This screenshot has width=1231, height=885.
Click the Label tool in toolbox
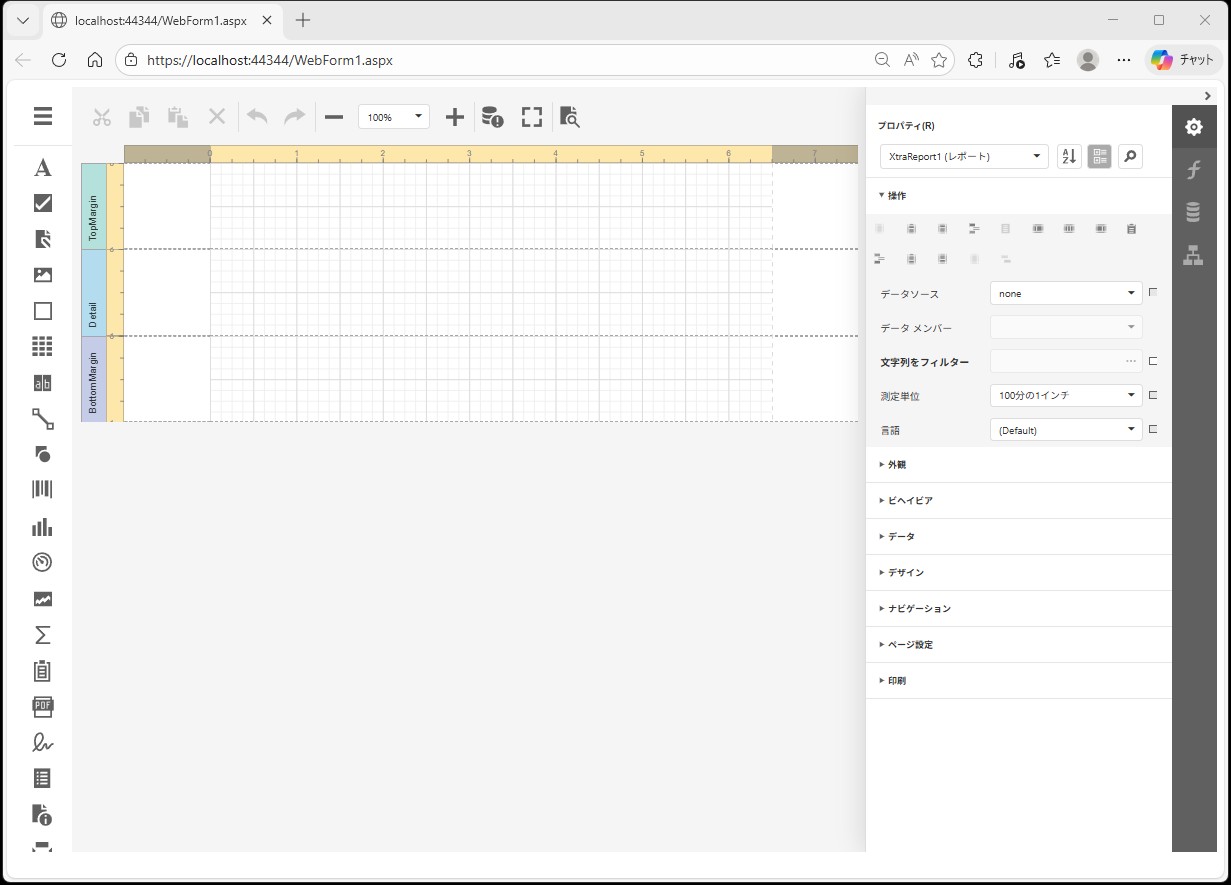click(42, 168)
